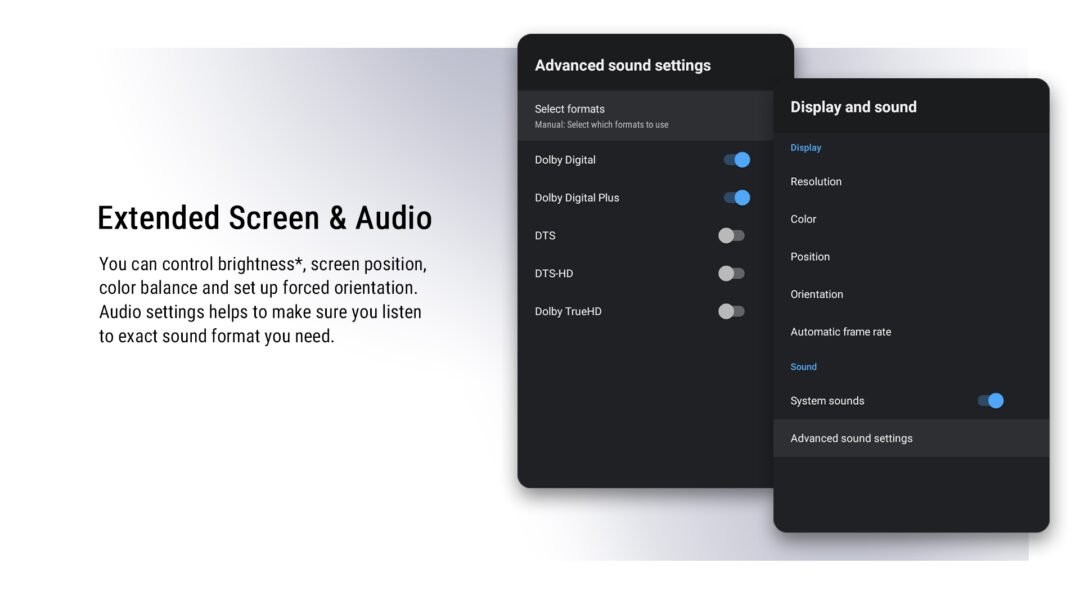
Task: Click the Advanced sound settings title
Action: [621, 64]
